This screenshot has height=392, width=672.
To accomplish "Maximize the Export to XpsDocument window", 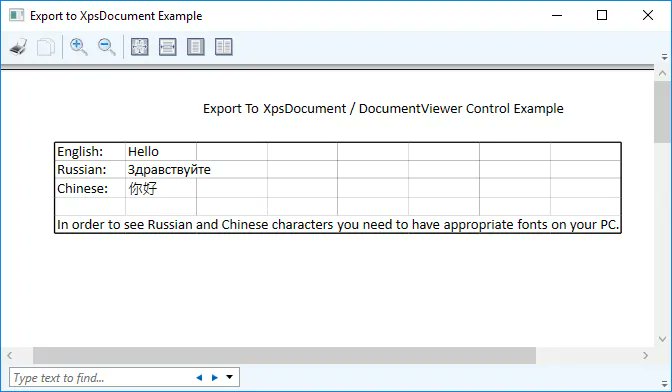I will point(602,15).
